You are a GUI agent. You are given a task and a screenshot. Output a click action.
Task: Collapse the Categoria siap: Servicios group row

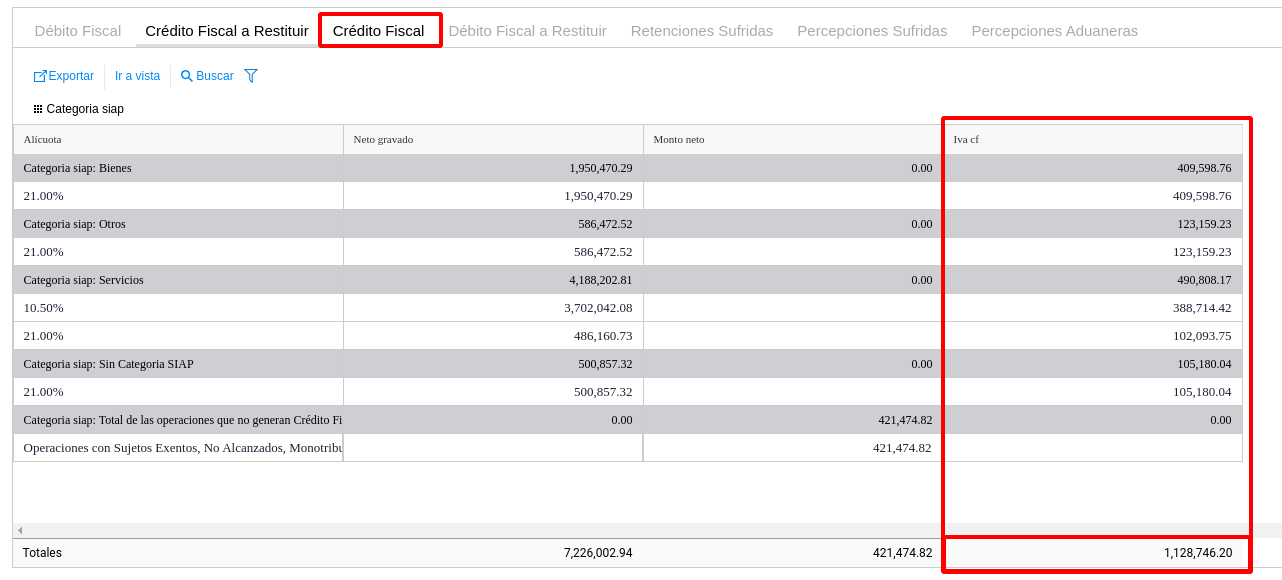(84, 280)
